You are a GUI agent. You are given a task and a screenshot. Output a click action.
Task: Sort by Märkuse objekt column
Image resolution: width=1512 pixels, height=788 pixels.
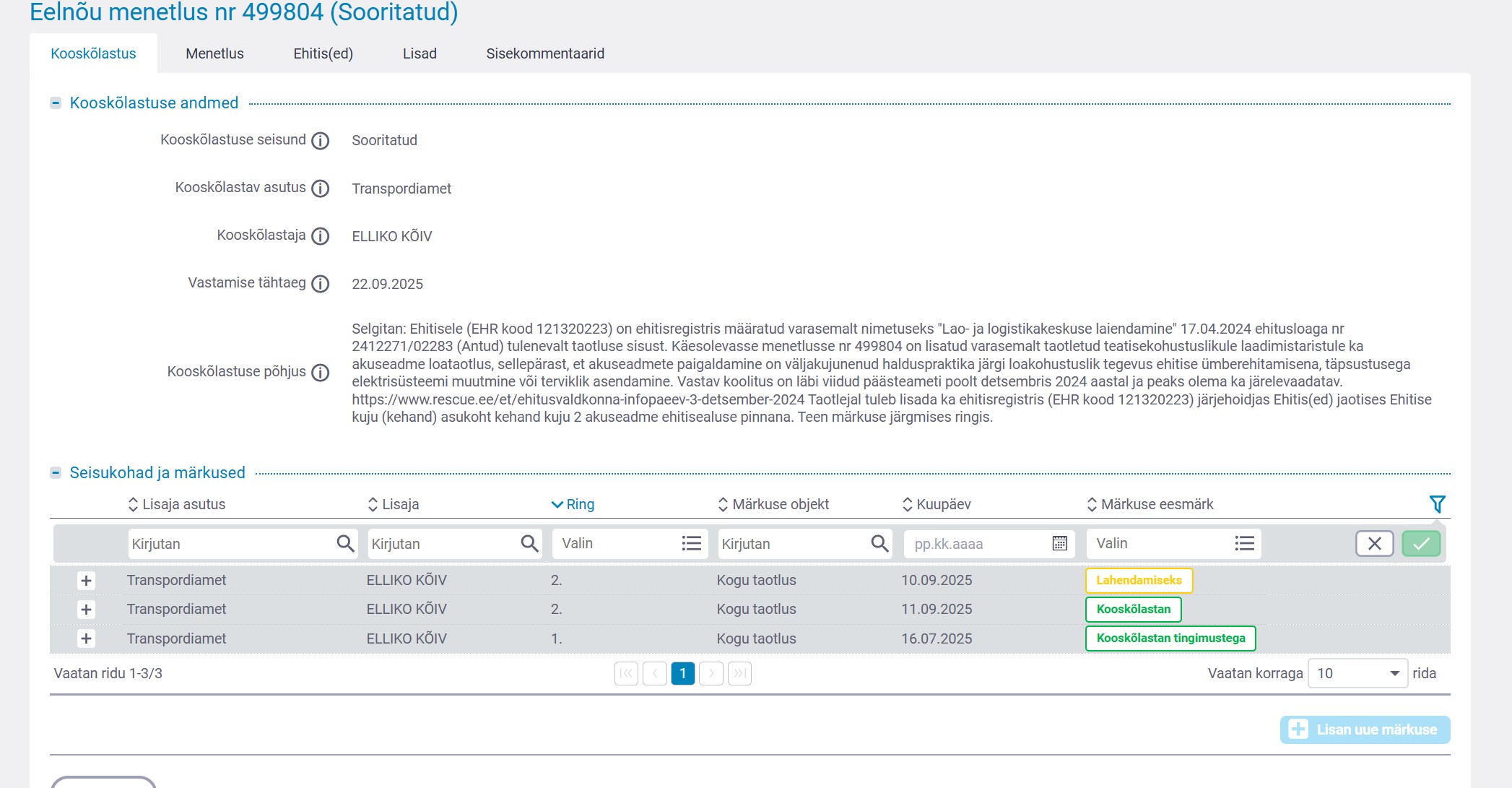pyautogui.click(x=773, y=504)
